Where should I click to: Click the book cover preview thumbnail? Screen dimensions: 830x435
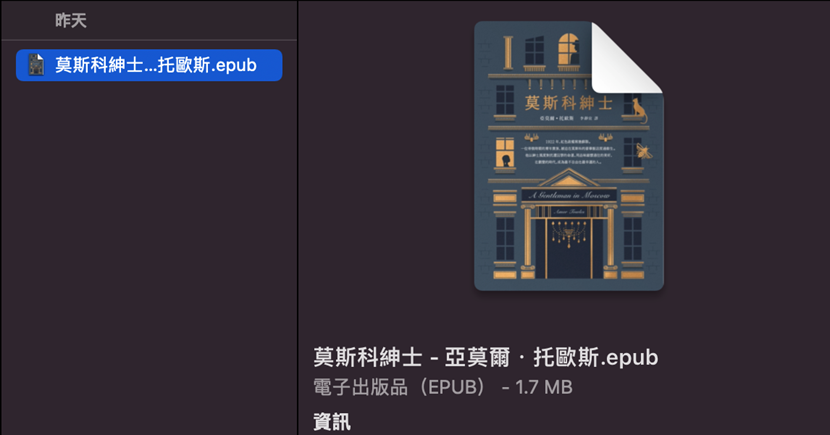point(569,156)
